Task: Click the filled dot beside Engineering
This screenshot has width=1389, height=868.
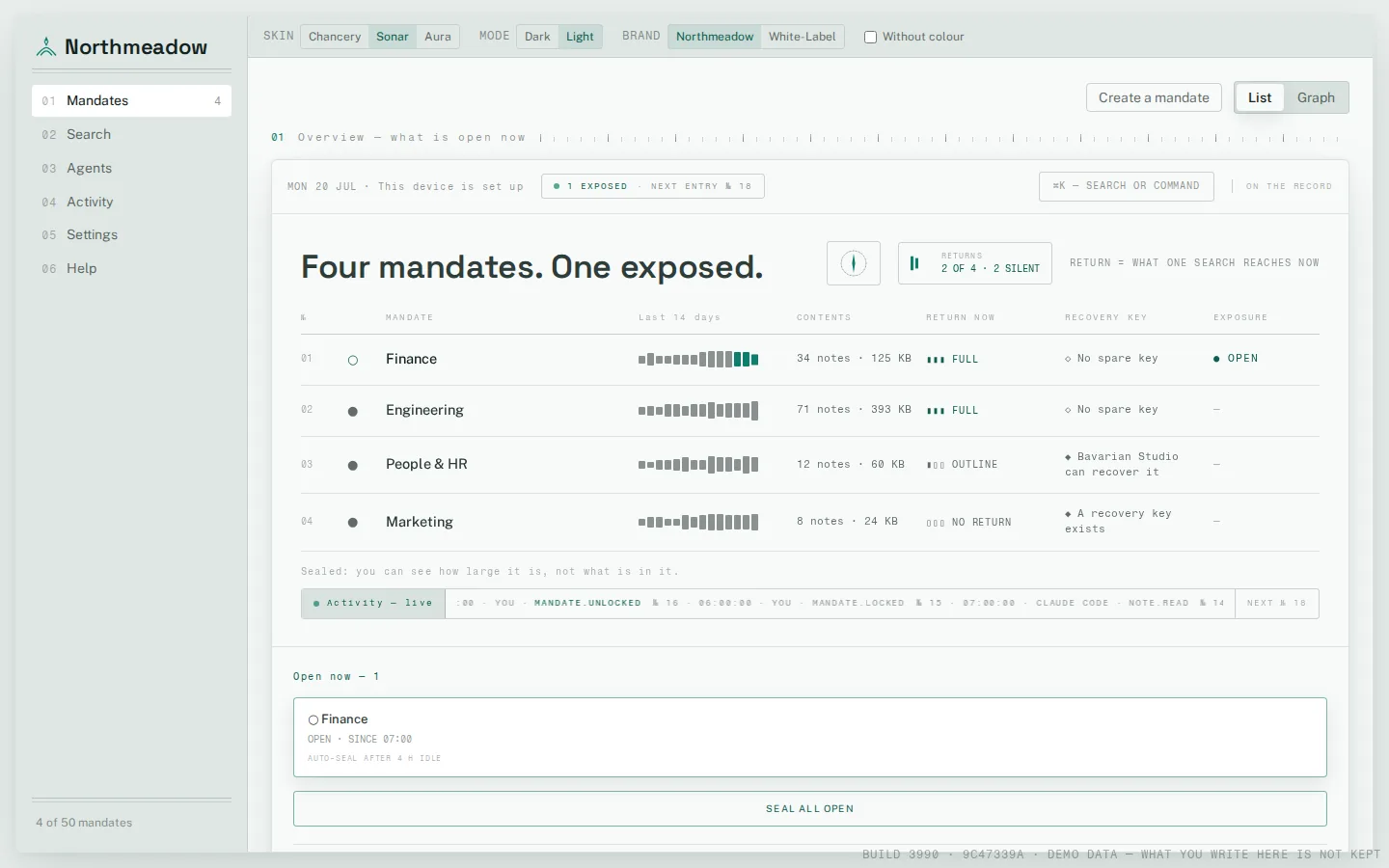Action: [x=353, y=411]
